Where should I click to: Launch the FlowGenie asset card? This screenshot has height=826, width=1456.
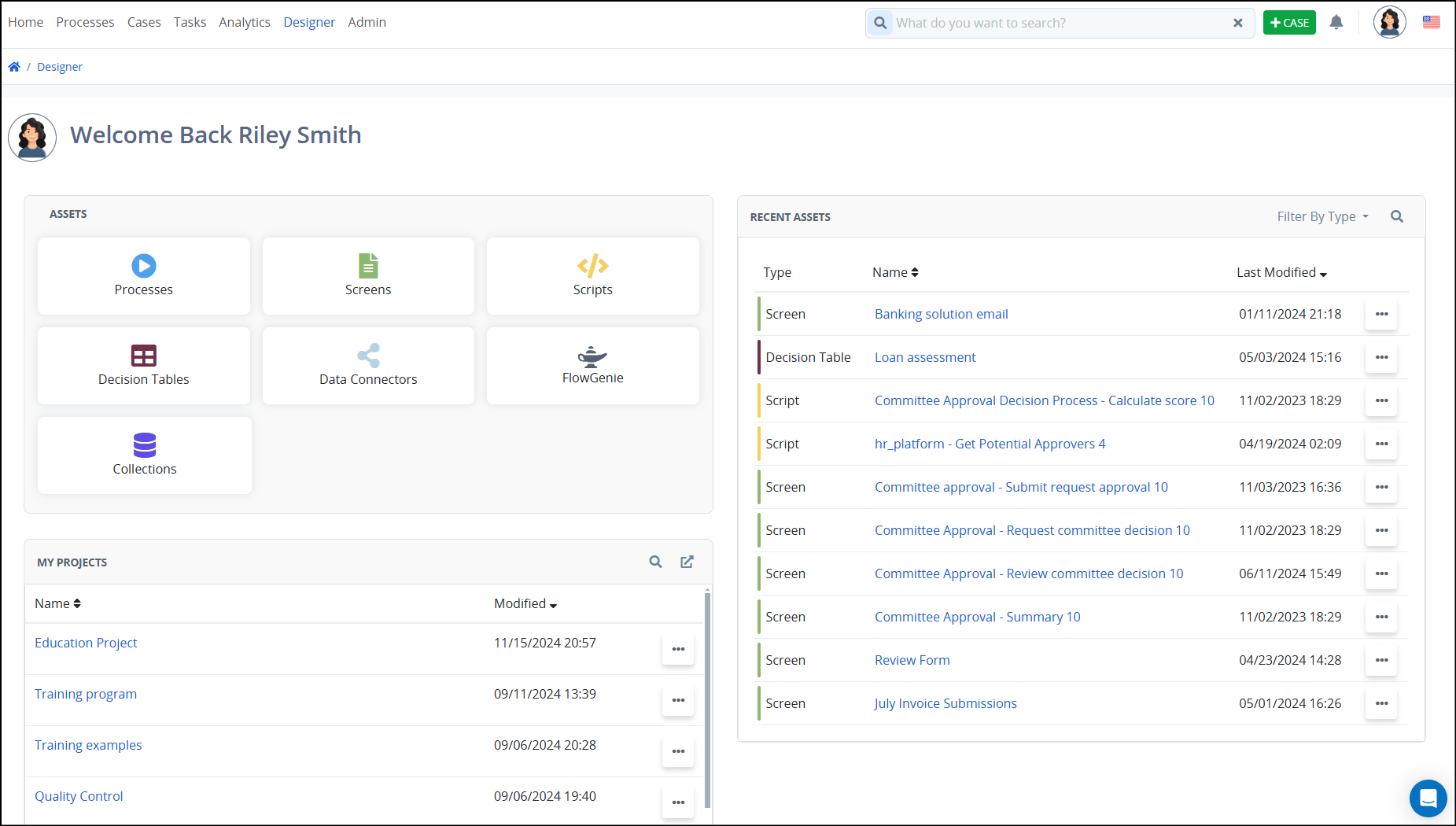tap(592, 366)
